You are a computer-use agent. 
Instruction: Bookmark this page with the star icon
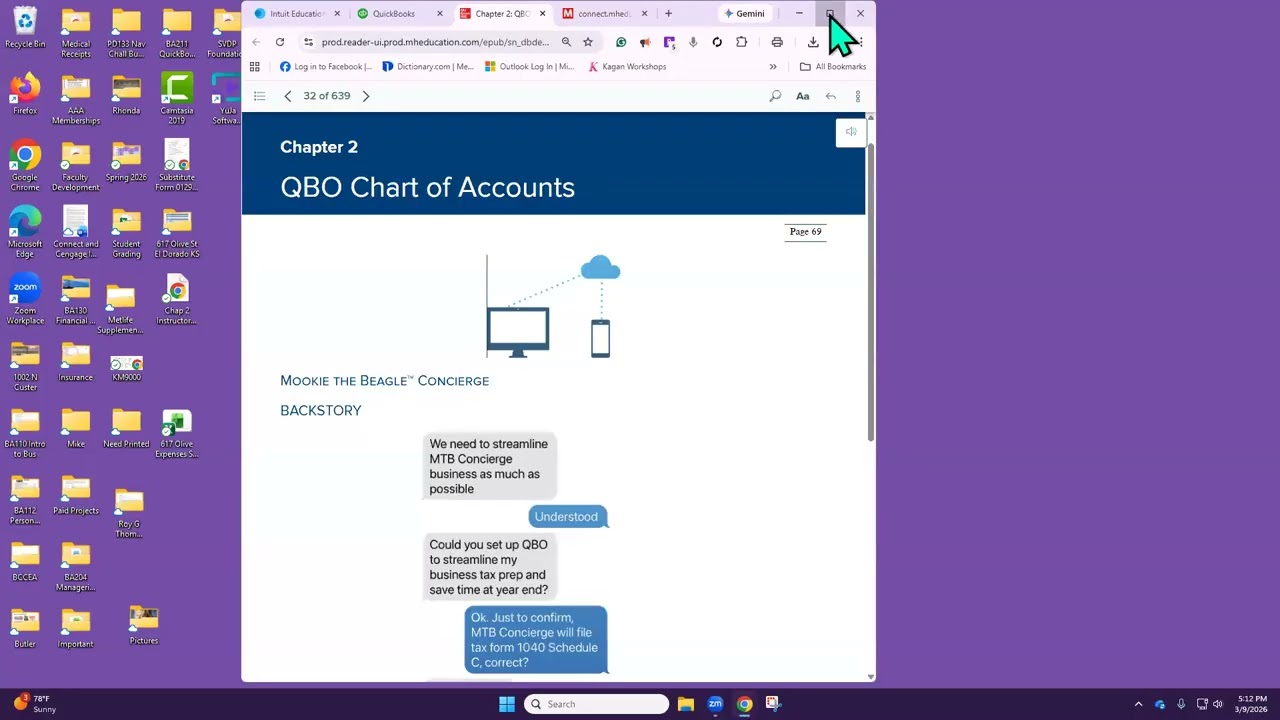pos(588,42)
